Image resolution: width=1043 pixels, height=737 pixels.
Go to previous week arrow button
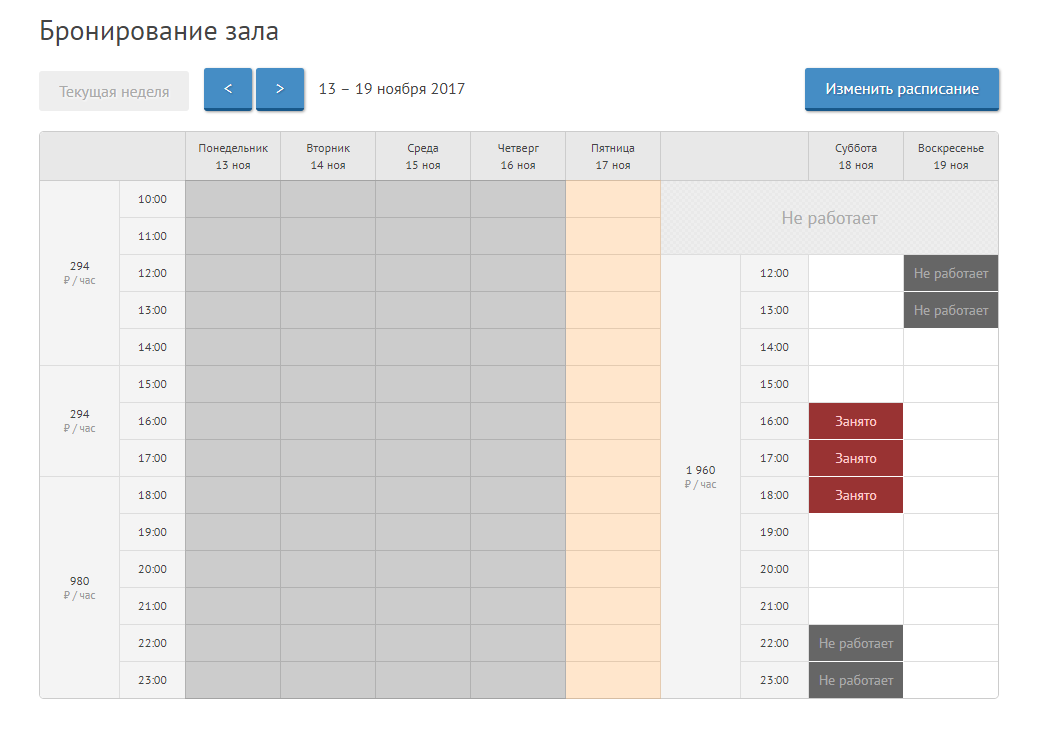tap(228, 89)
